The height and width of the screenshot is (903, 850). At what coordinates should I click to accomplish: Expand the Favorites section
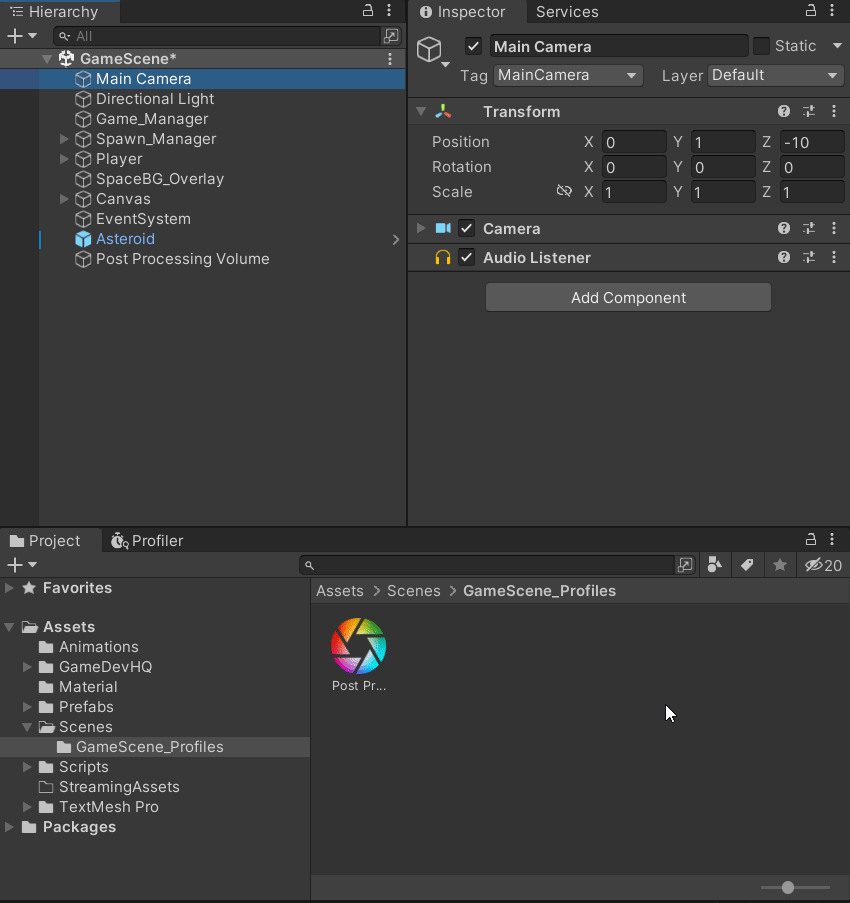[x=9, y=588]
